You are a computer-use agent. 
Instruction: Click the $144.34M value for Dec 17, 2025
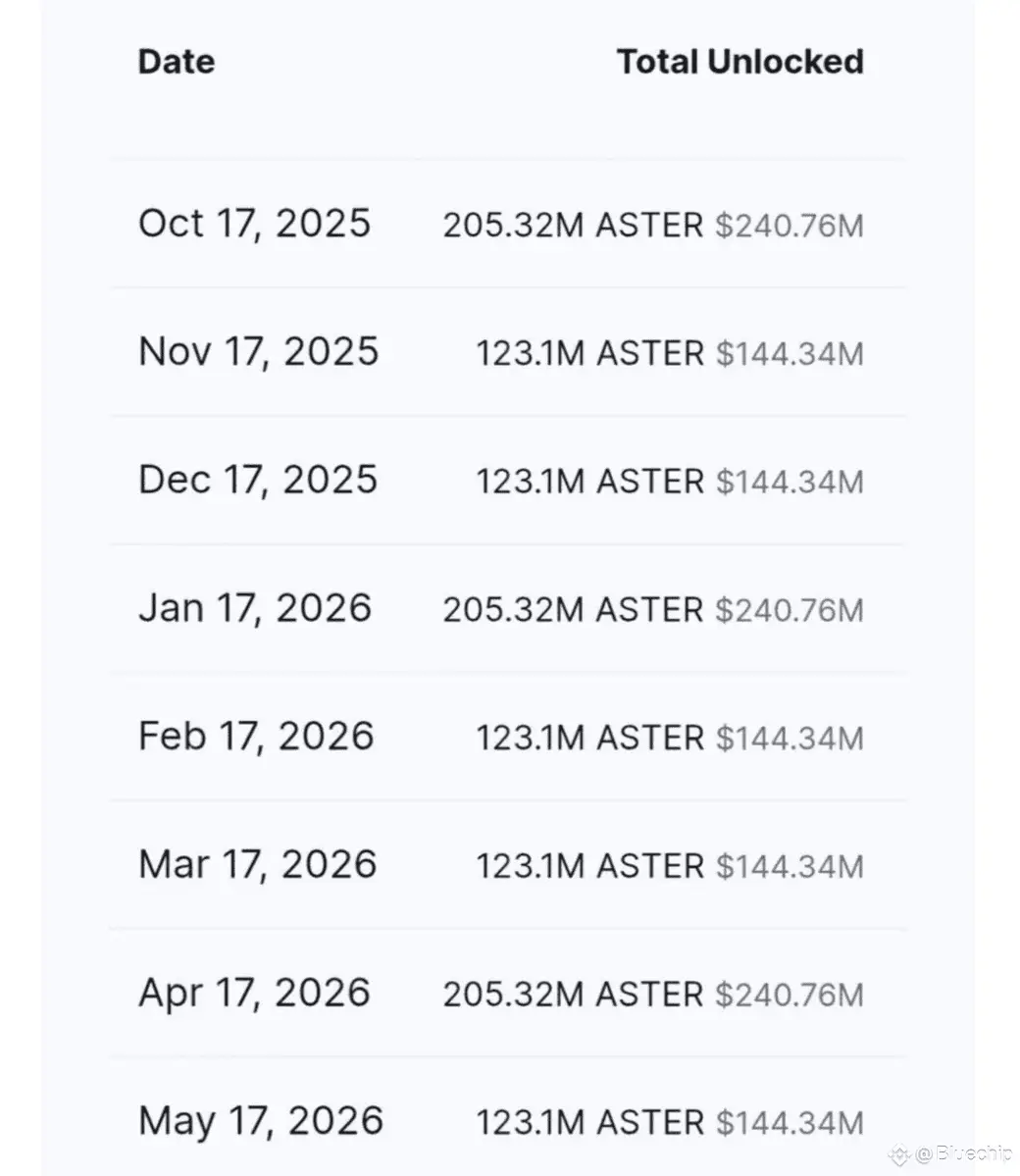(790, 482)
